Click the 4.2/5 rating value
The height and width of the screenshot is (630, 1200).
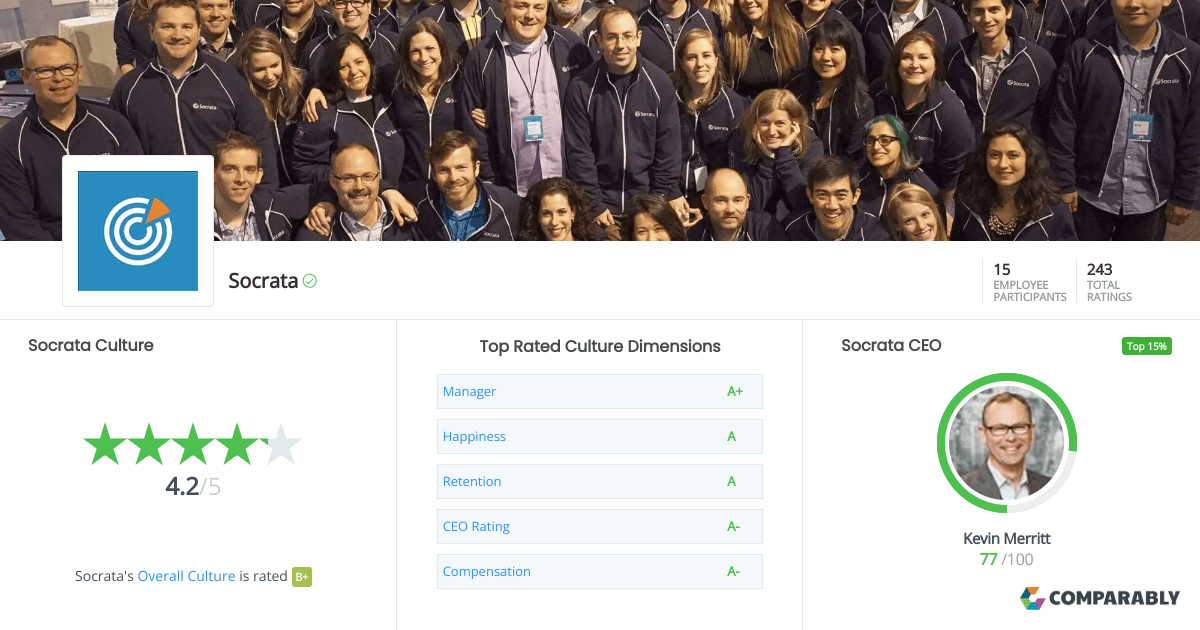click(x=193, y=487)
